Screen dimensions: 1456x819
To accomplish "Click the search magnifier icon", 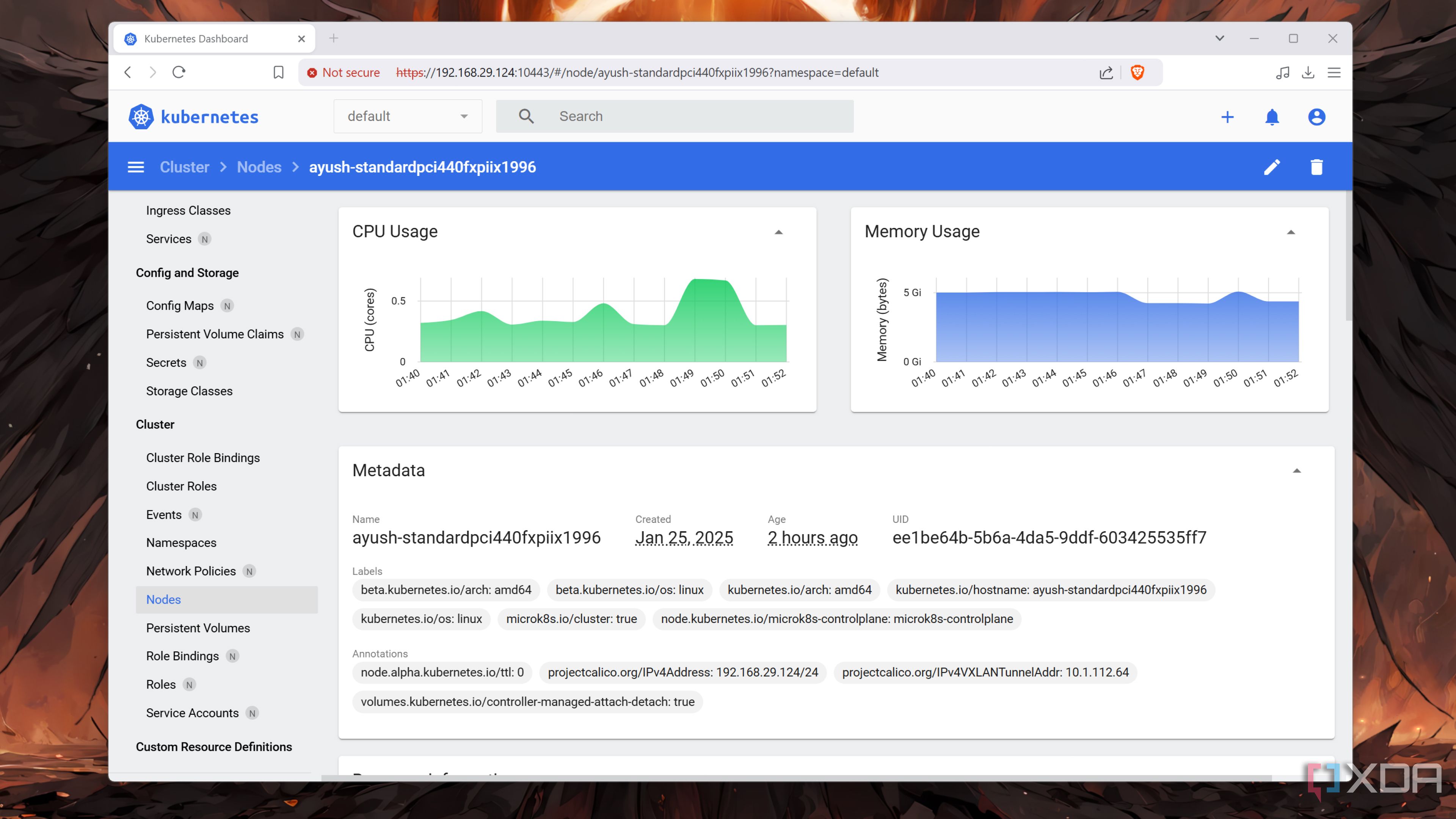I will [526, 116].
